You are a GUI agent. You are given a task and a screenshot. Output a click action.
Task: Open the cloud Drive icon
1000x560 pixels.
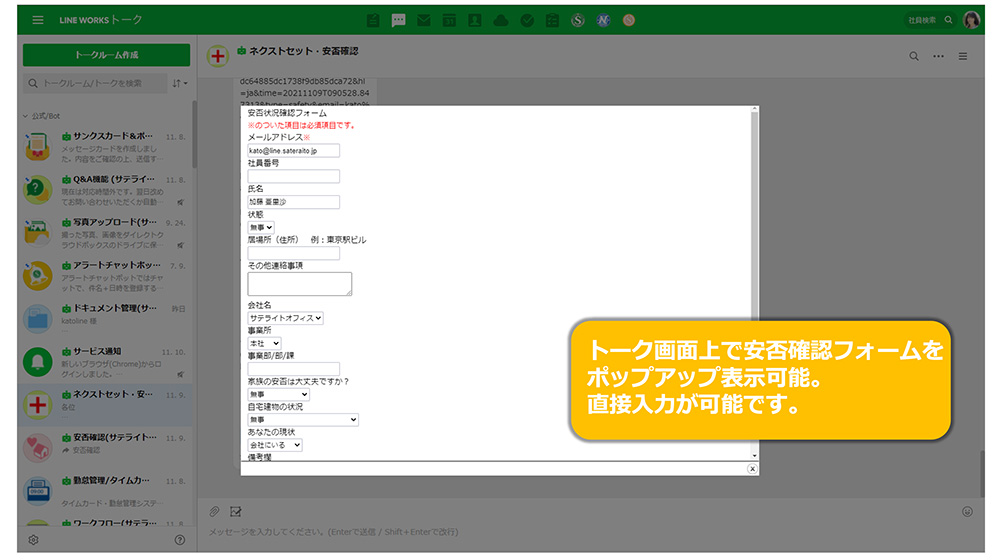pos(501,20)
